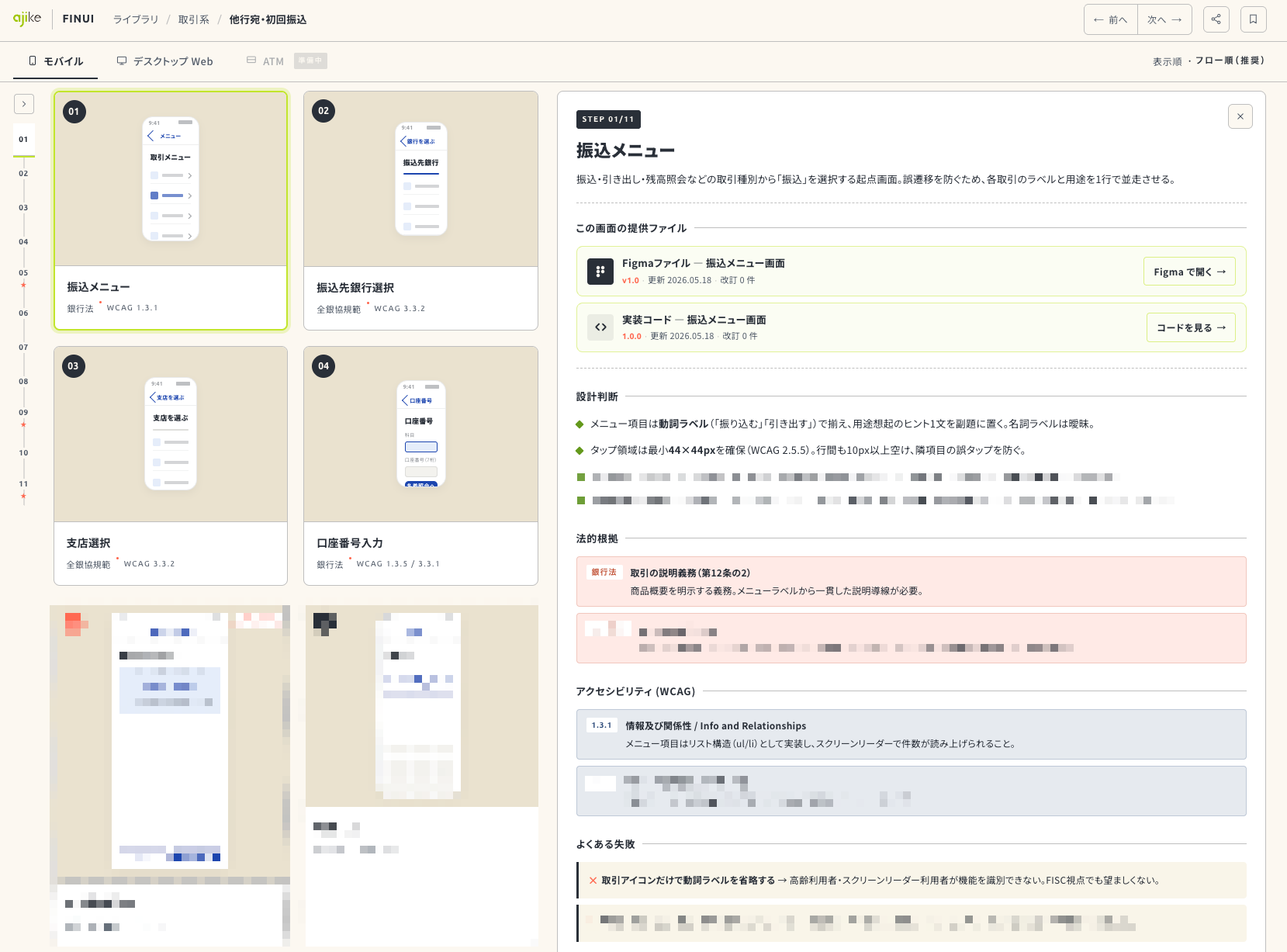Click 1.0.0 version label of code
Screen dimensions: 1287x952
pyautogui.click(x=631, y=337)
